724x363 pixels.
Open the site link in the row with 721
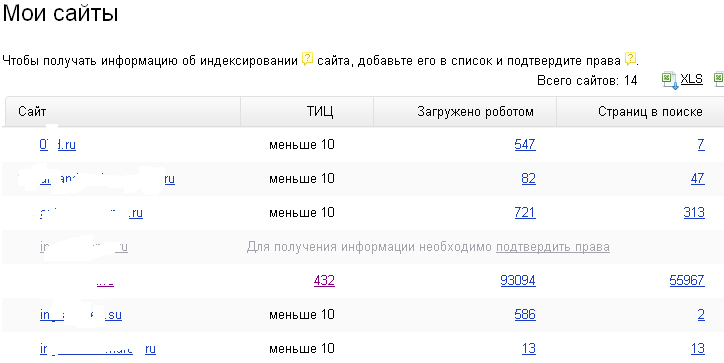click(91, 213)
